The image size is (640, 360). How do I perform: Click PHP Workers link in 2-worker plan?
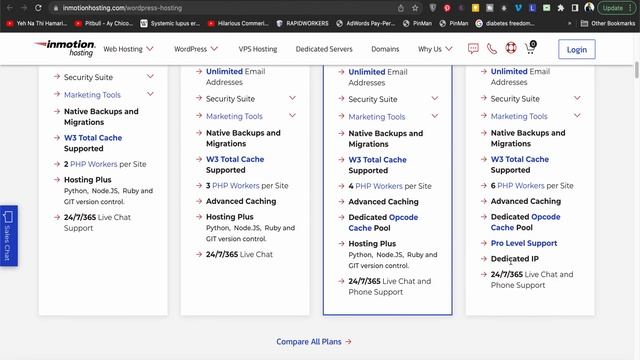[x=93, y=164]
